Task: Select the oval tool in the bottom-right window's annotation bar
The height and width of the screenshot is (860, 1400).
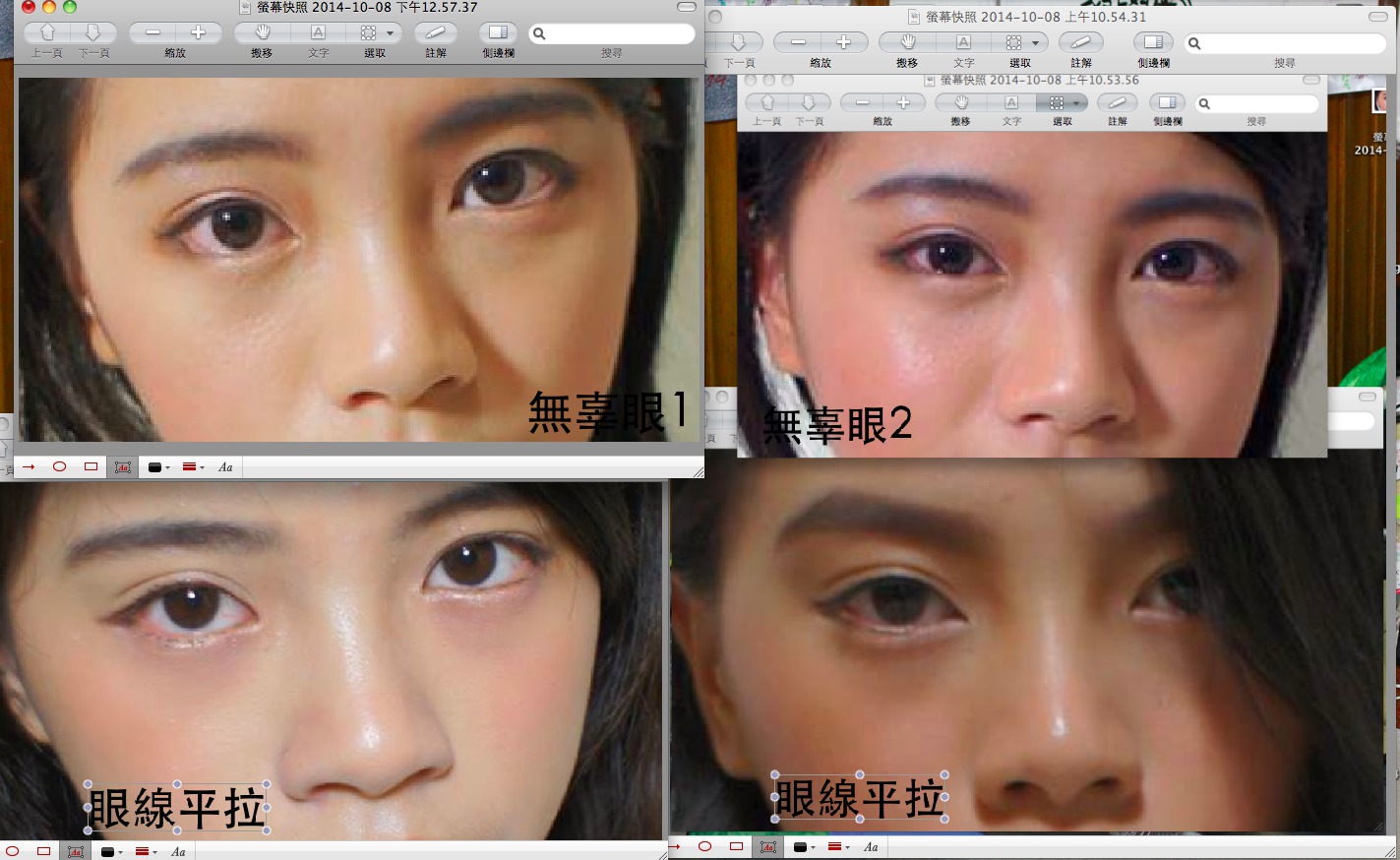Action: (704, 846)
